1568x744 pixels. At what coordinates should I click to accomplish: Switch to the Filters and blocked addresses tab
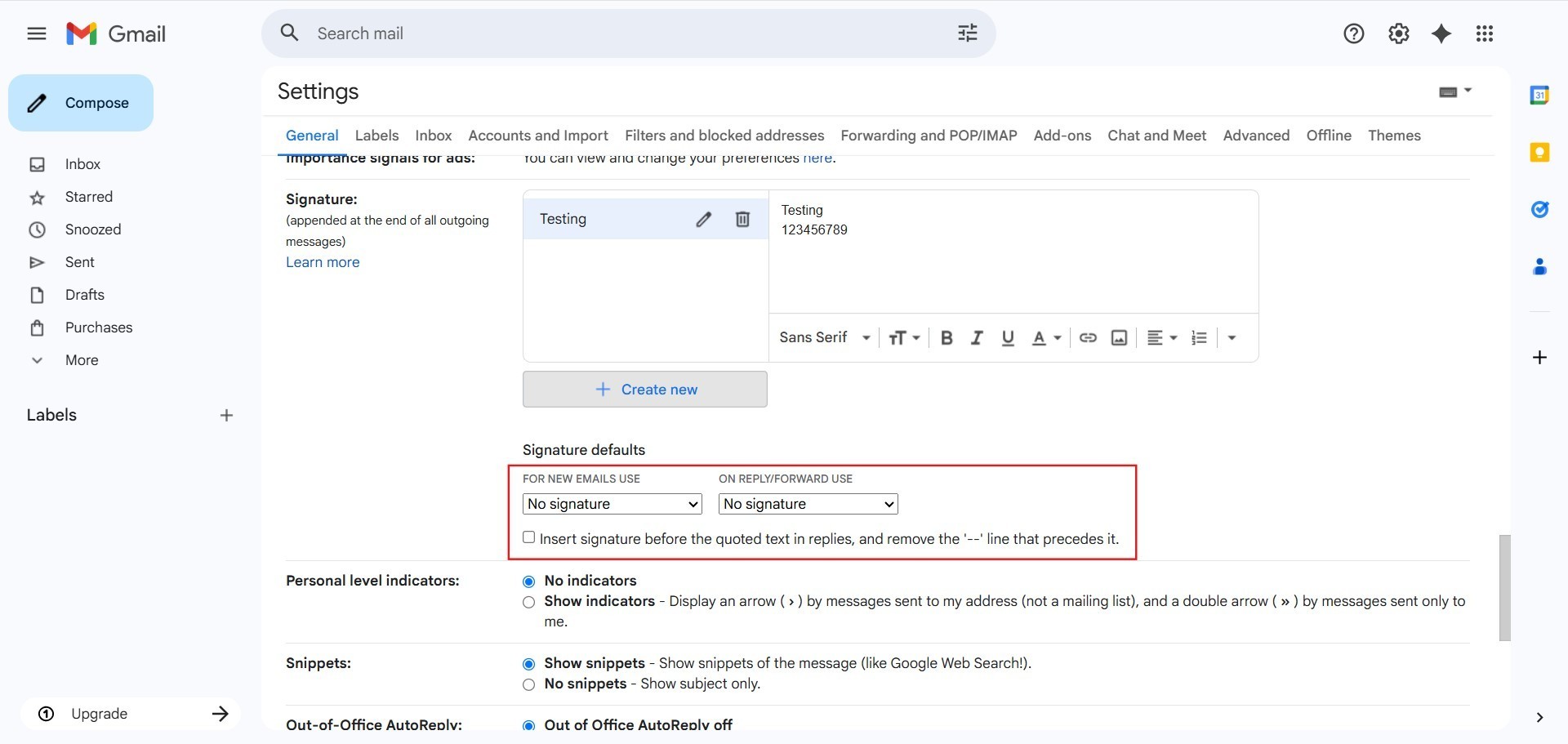[724, 136]
